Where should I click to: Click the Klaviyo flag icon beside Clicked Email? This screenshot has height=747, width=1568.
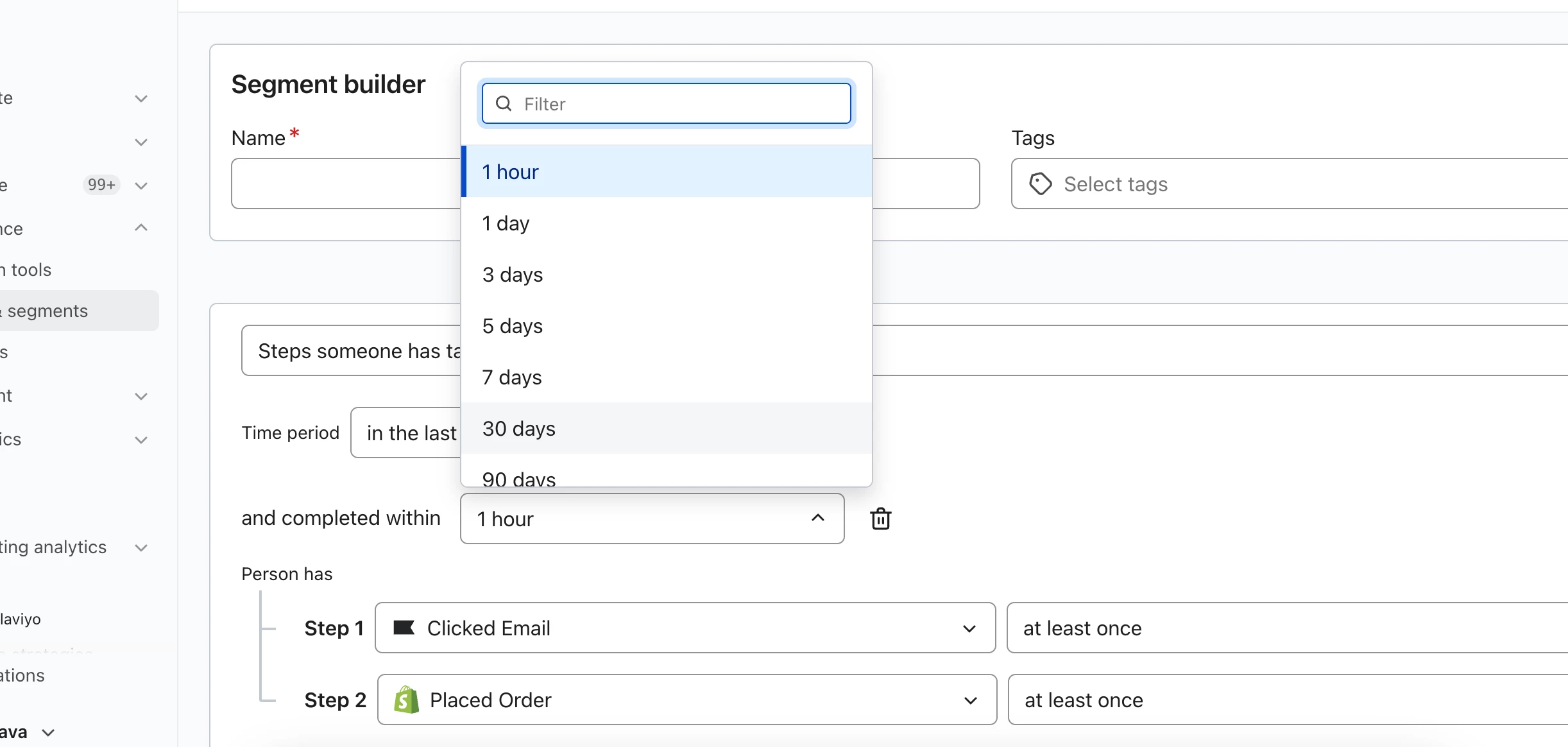404,628
